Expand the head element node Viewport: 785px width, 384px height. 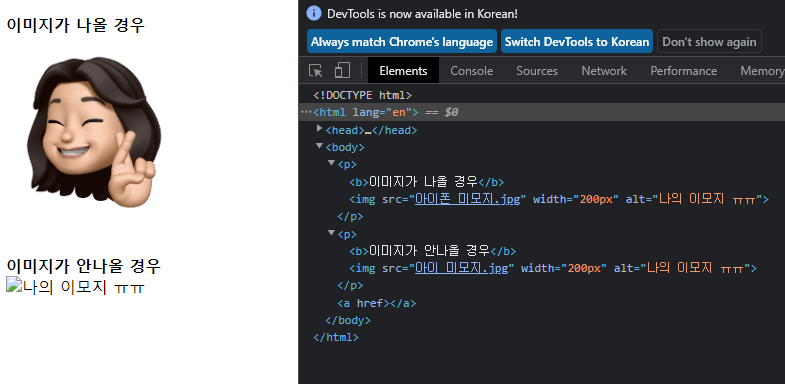(319, 129)
